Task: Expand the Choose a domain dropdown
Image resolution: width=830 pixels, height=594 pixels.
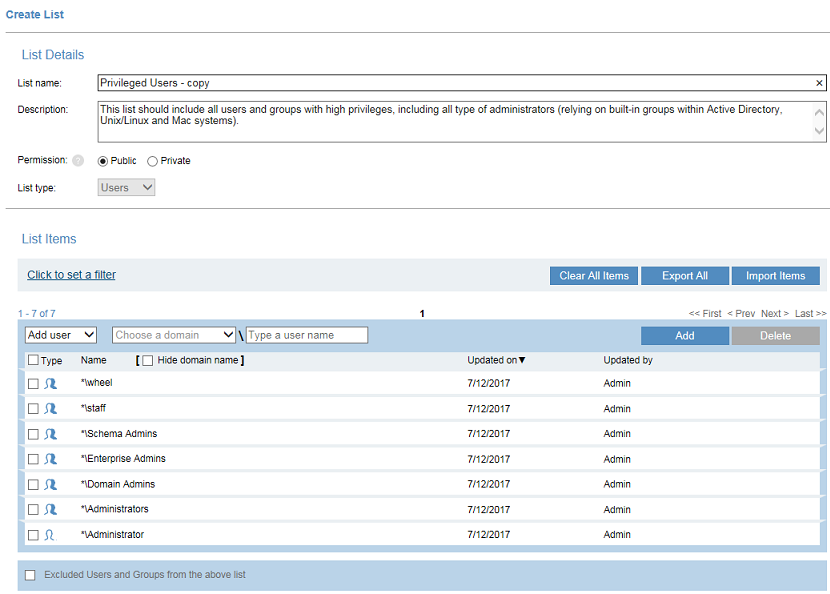Action: click(174, 335)
